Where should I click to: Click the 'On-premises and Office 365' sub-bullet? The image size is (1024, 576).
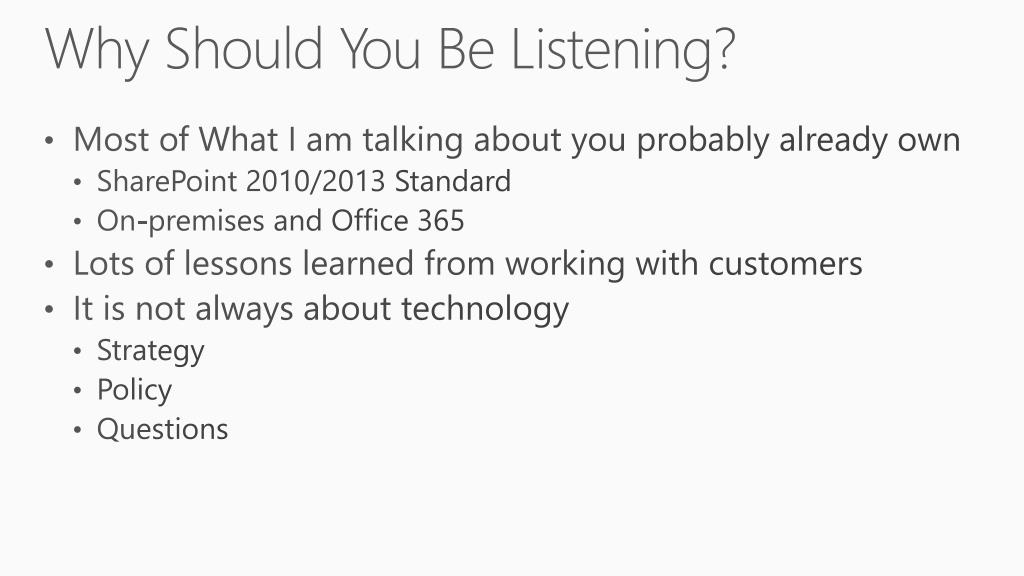280,221
